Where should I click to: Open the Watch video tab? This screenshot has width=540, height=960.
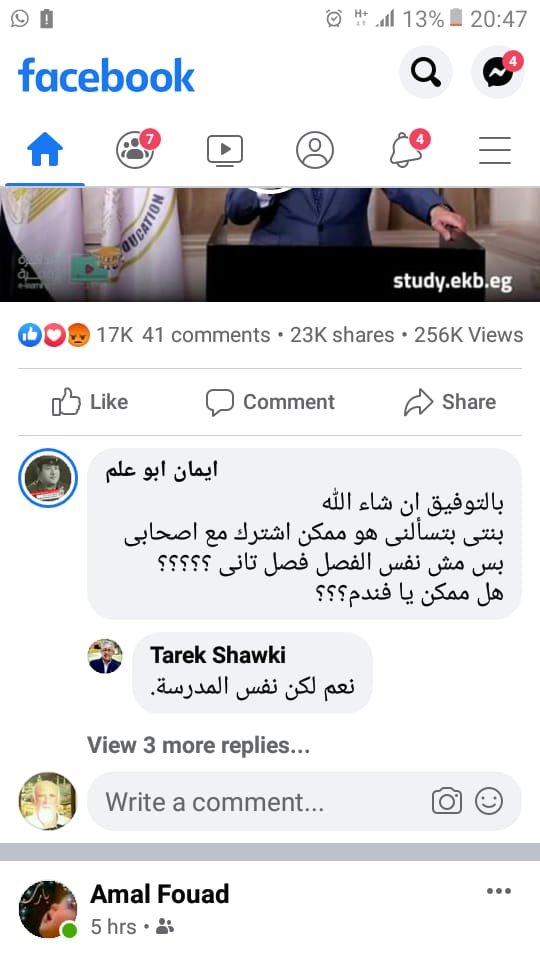tap(225, 150)
